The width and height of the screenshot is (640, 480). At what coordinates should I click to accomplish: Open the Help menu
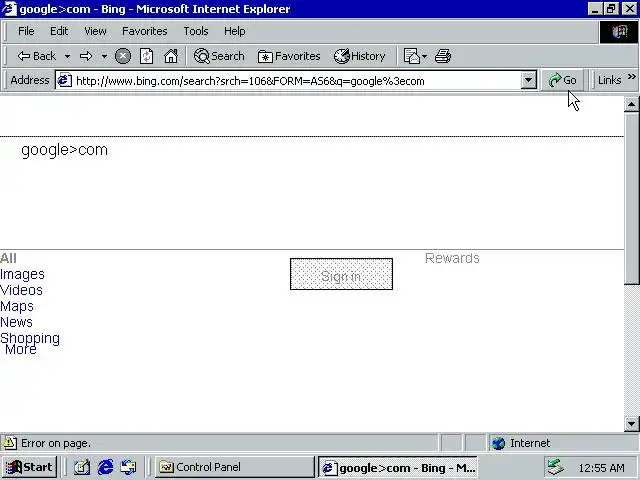point(235,31)
